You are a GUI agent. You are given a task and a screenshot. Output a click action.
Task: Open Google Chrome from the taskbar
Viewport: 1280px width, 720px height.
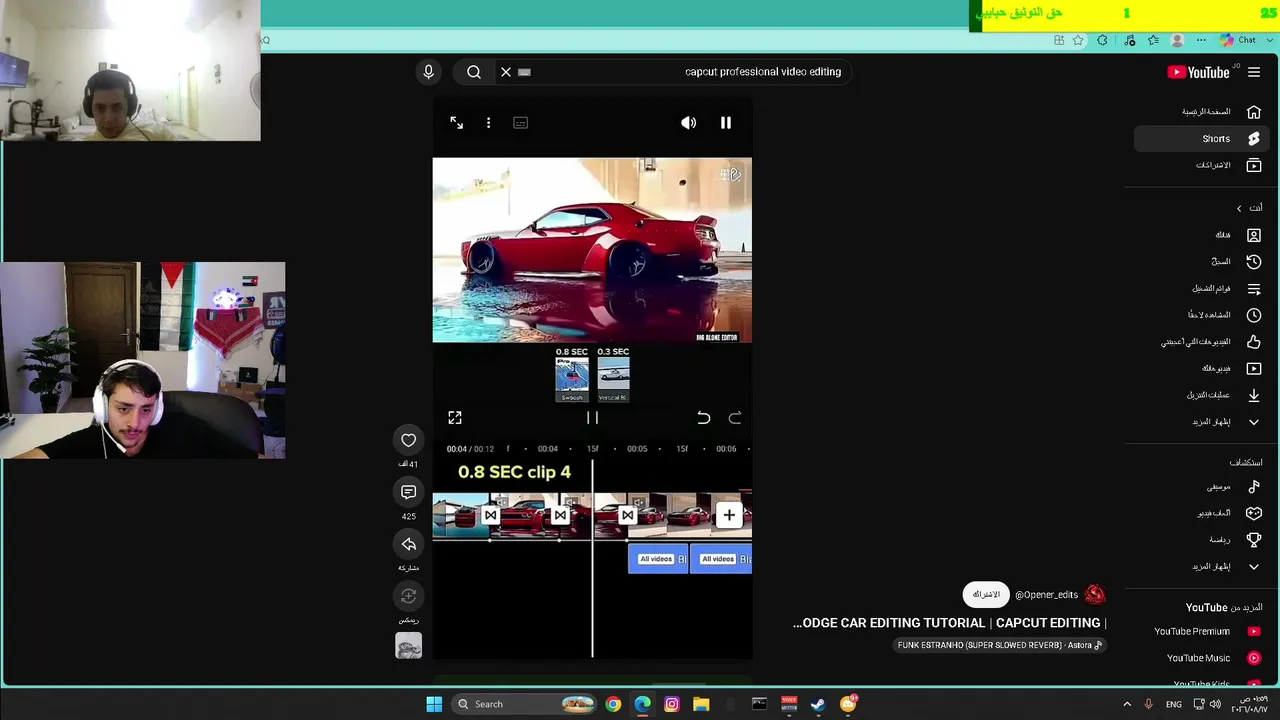613,704
